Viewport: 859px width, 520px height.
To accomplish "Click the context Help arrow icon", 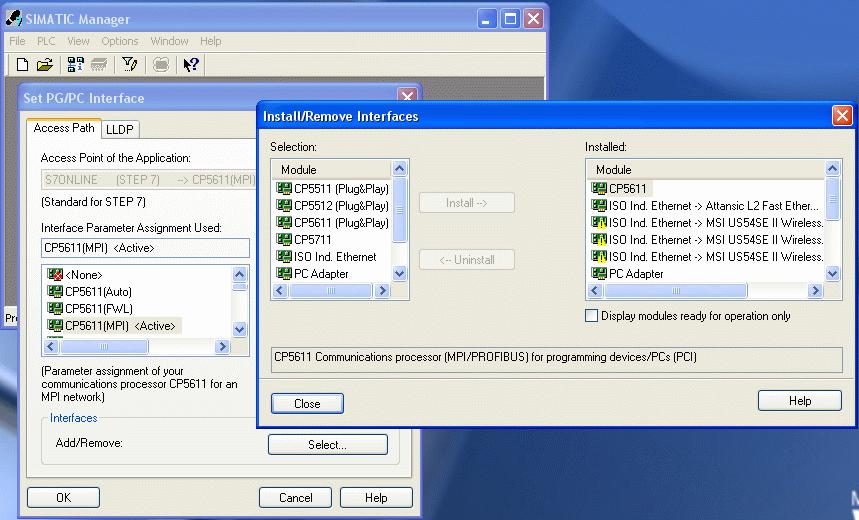I will [x=191, y=65].
